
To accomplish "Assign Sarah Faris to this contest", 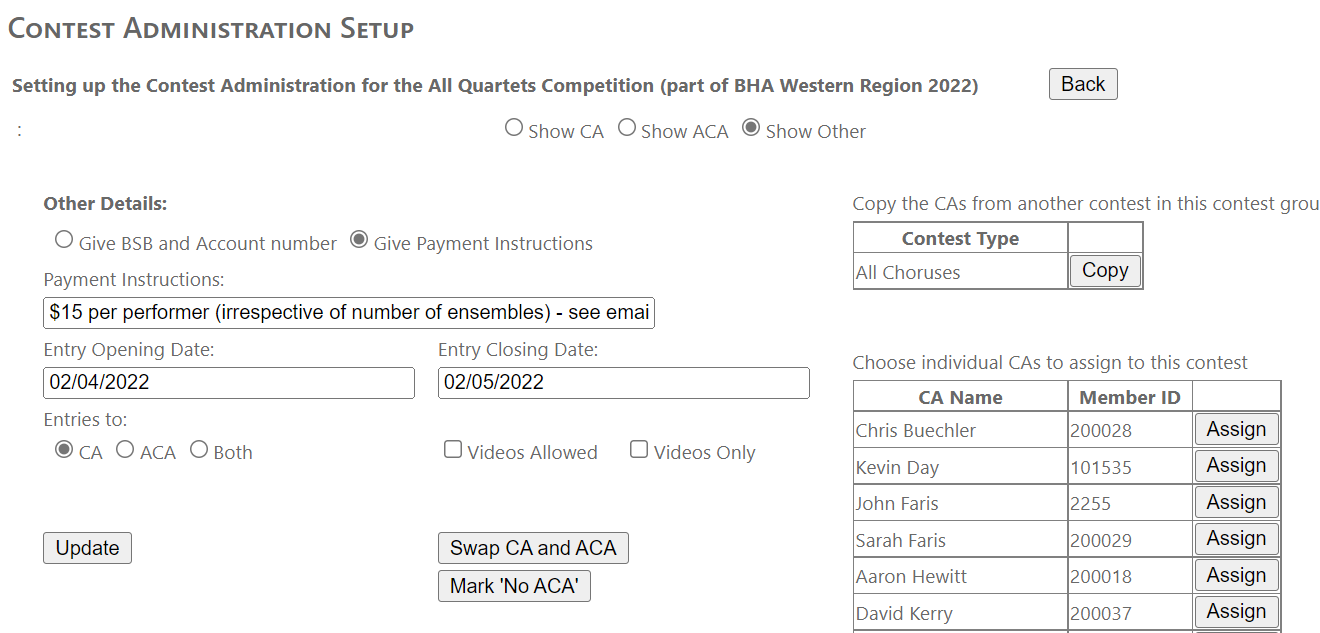I will (1236, 539).
